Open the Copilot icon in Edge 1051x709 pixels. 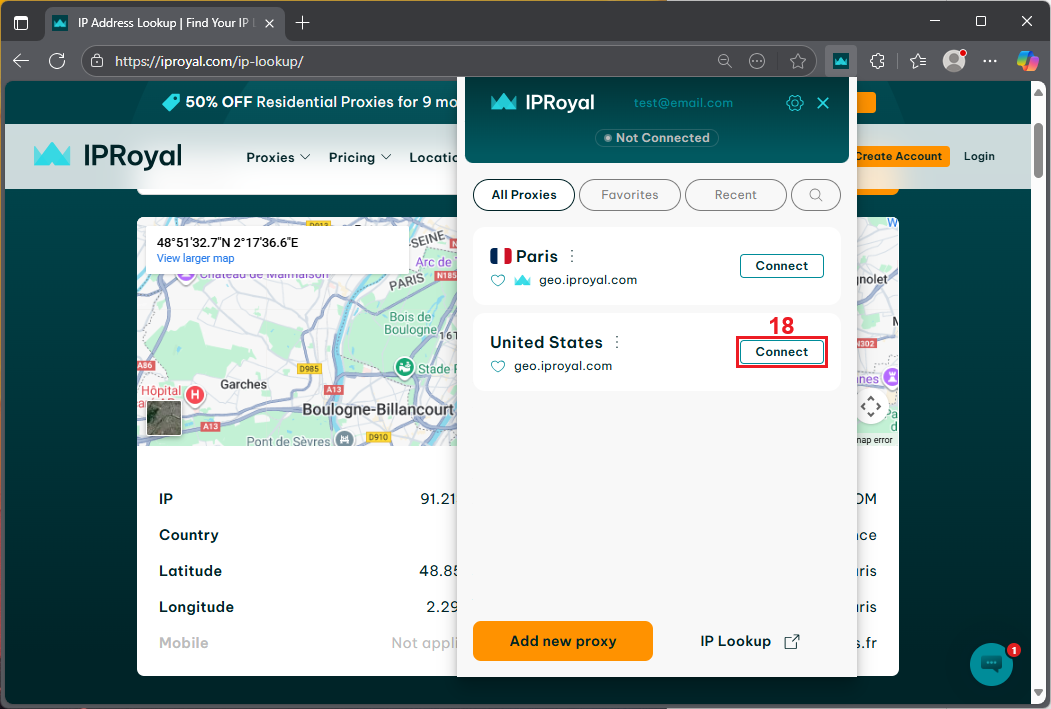click(x=1027, y=61)
